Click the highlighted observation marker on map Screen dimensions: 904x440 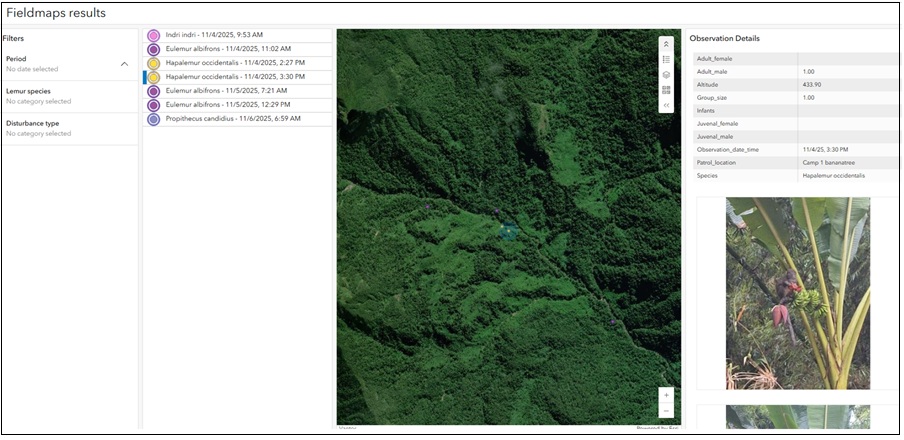510,231
